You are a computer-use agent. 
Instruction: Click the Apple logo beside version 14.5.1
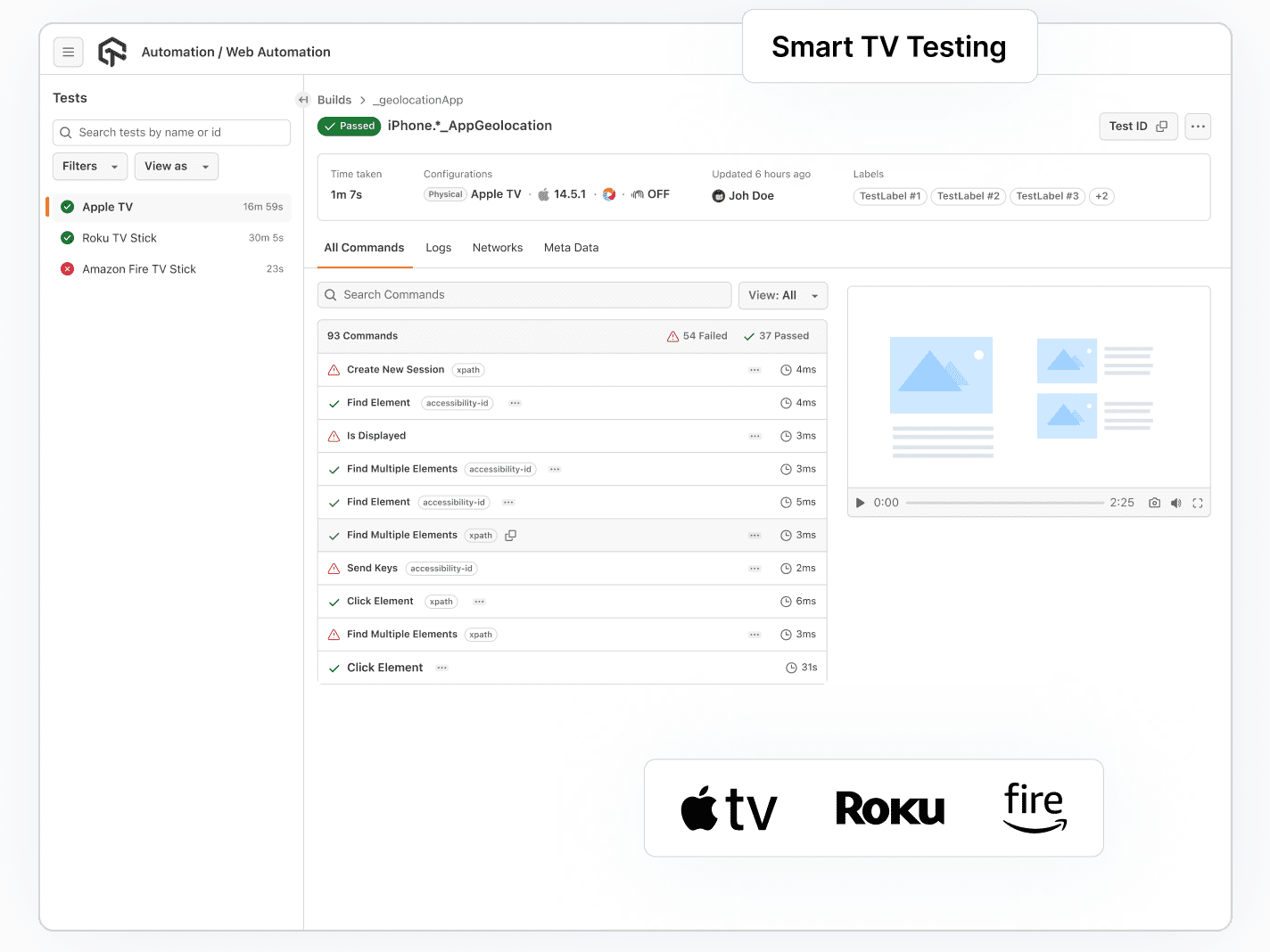(x=543, y=194)
